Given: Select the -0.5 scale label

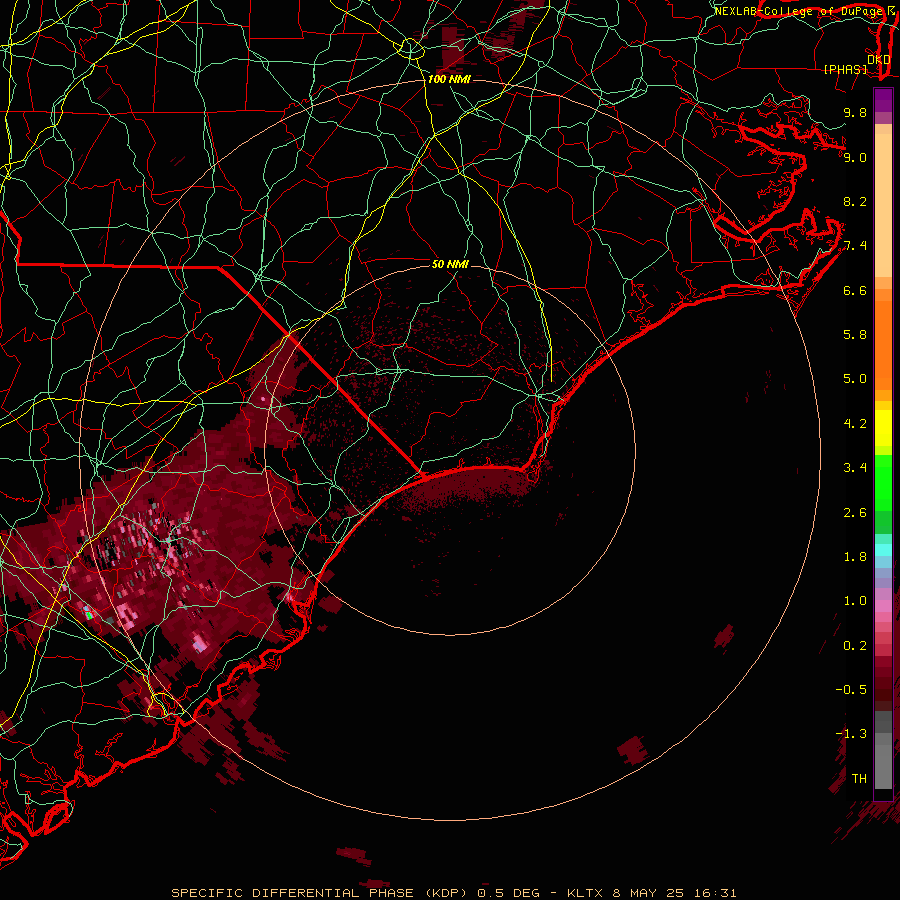Looking at the screenshot, I should pyautogui.click(x=851, y=690).
